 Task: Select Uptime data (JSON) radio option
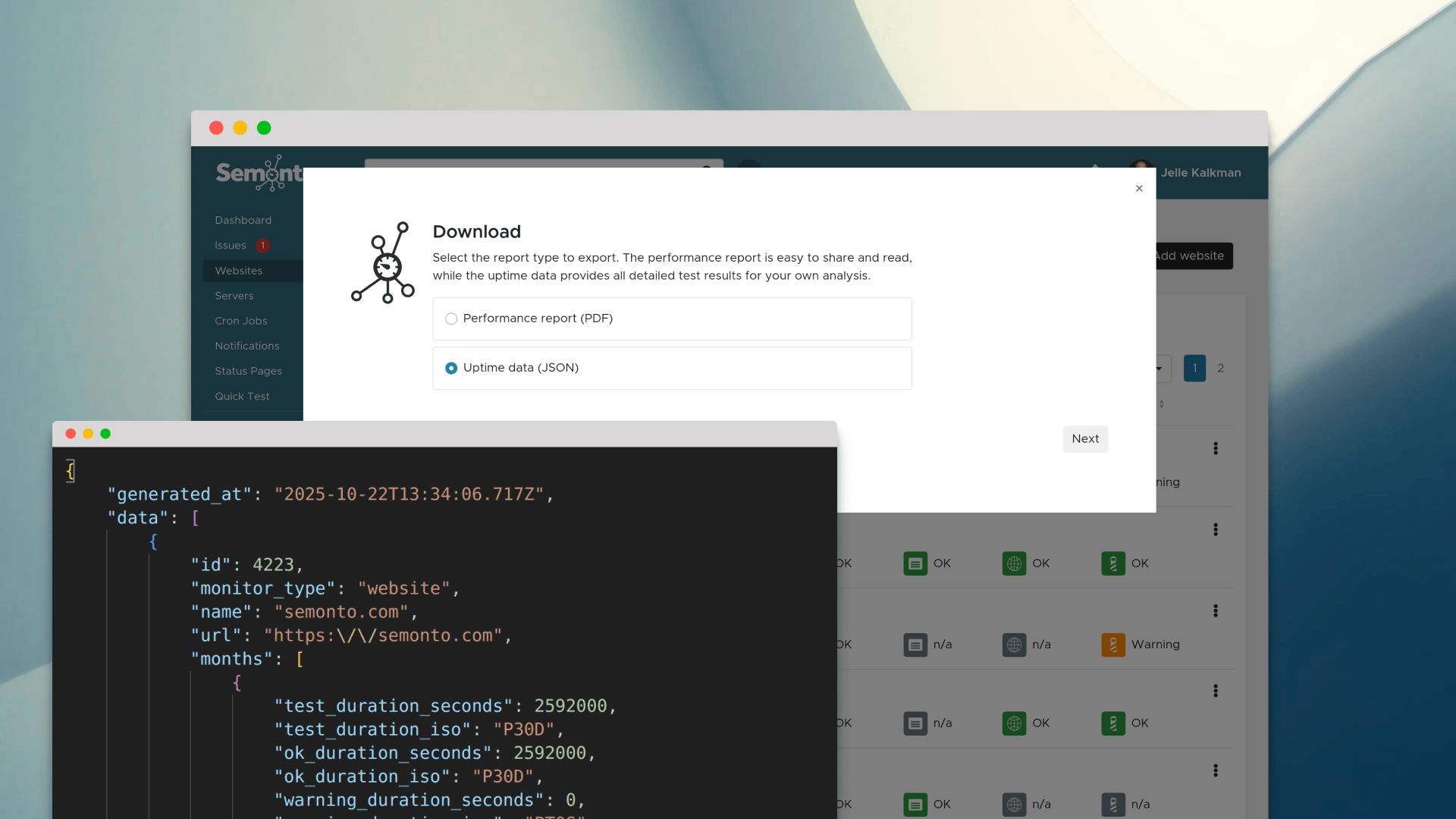451,368
